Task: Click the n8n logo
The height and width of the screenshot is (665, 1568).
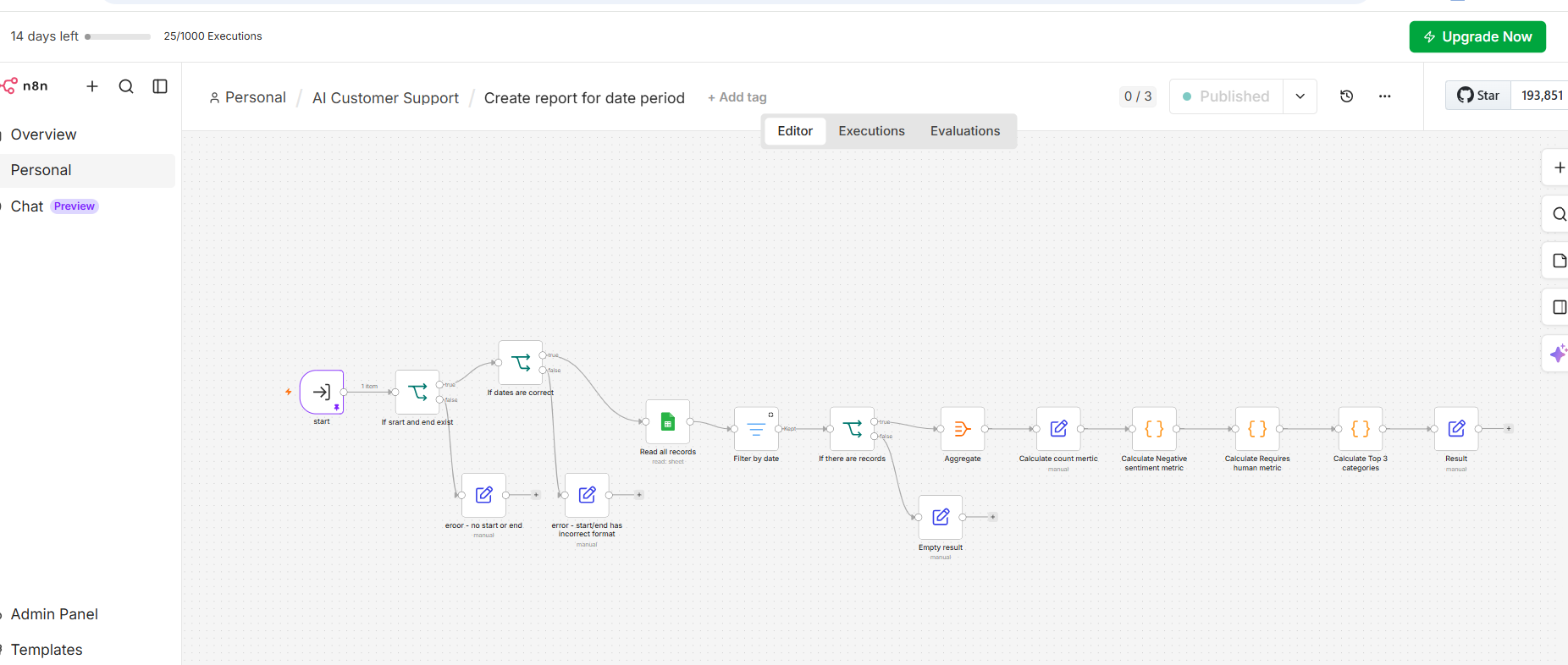Action: (x=25, y=86)
